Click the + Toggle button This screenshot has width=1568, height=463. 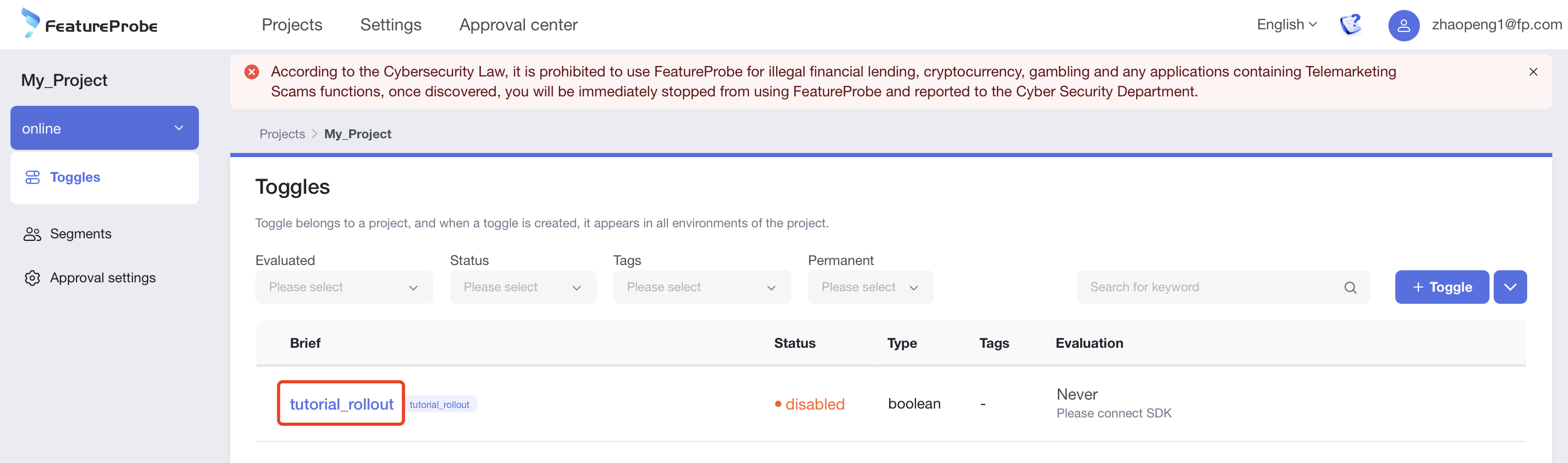[1441, 288]
